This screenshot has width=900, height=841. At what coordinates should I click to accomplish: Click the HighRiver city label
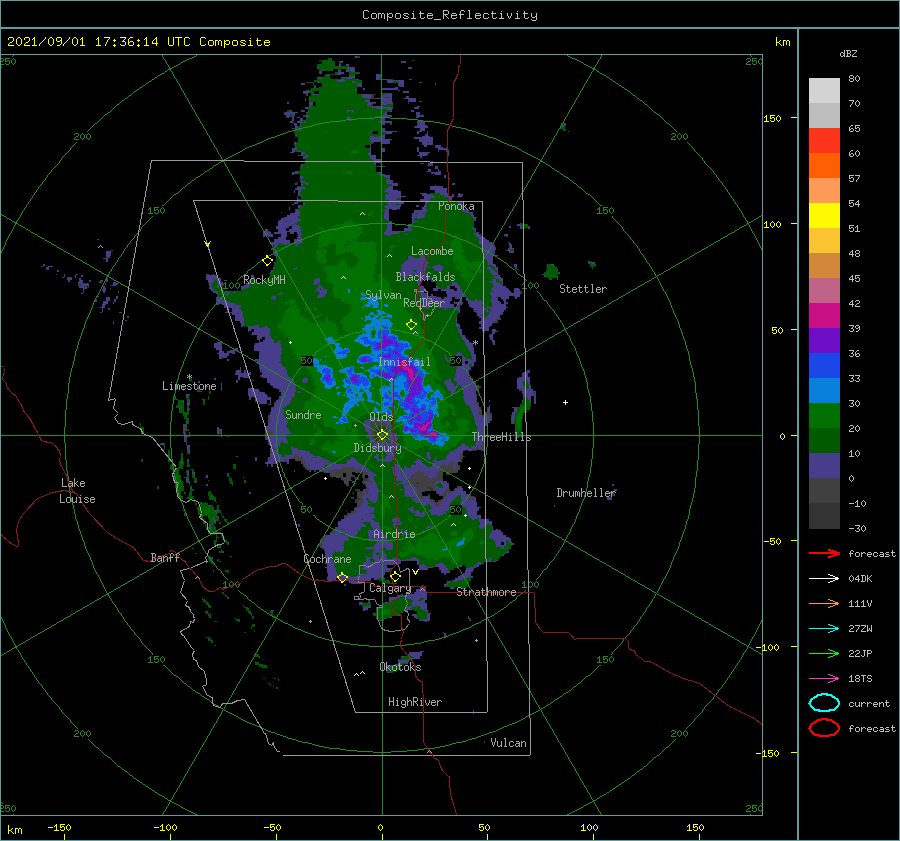click(415, 702)
